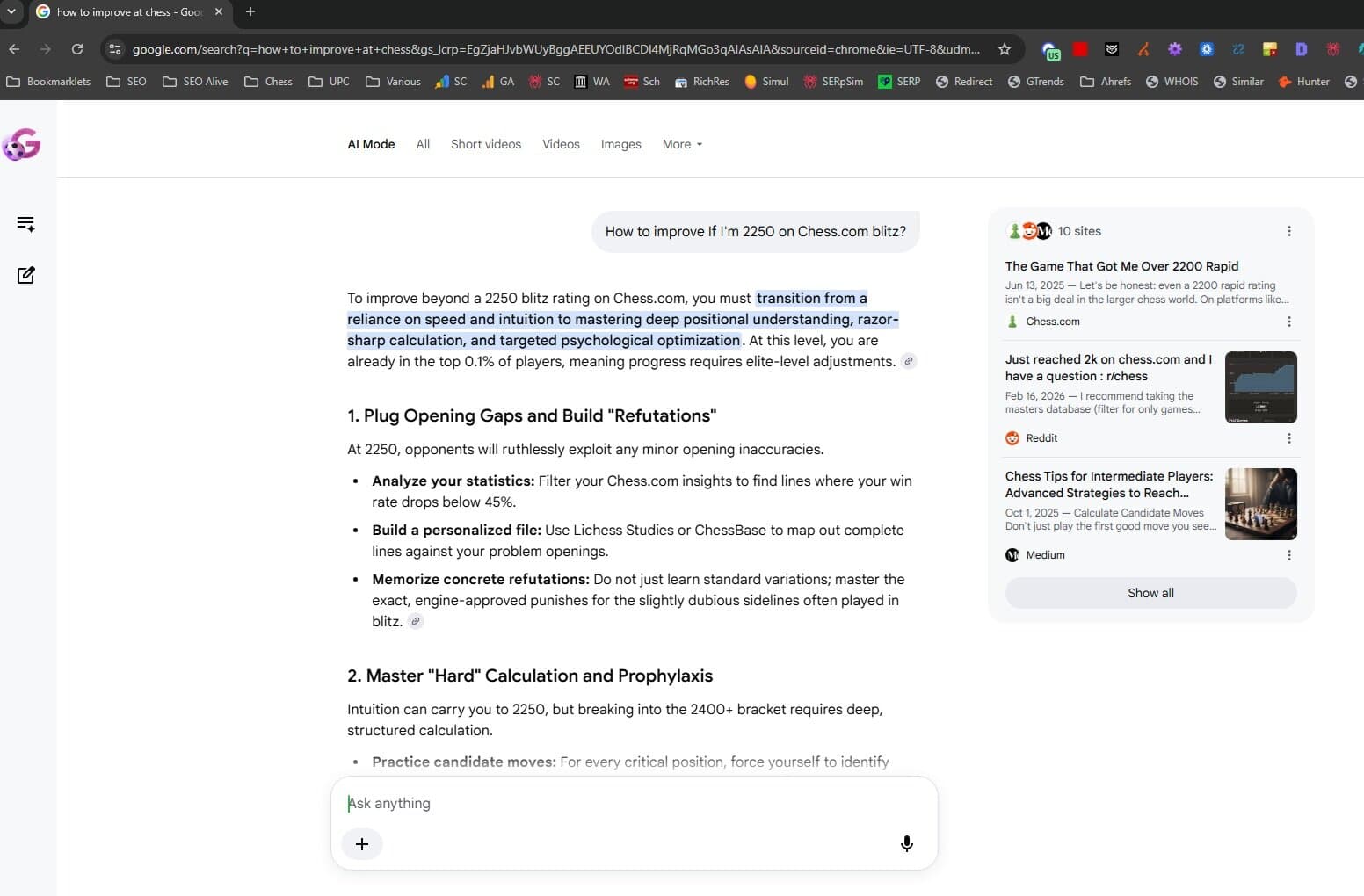The height and width of the screenshot is (896, 1364).
Task: Open the red spider extension in toolbar
Action: coord(1333,49)
